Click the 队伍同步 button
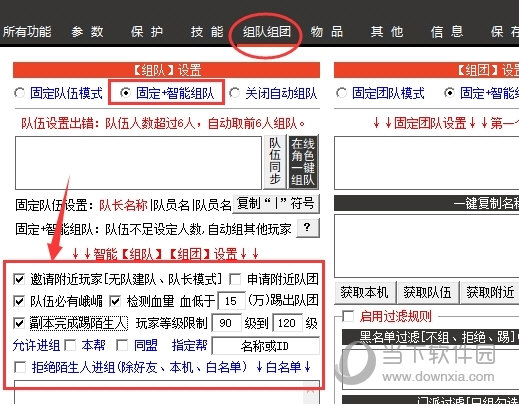The height and width of the screenshot is (406, 519). (x=275, y=162)
